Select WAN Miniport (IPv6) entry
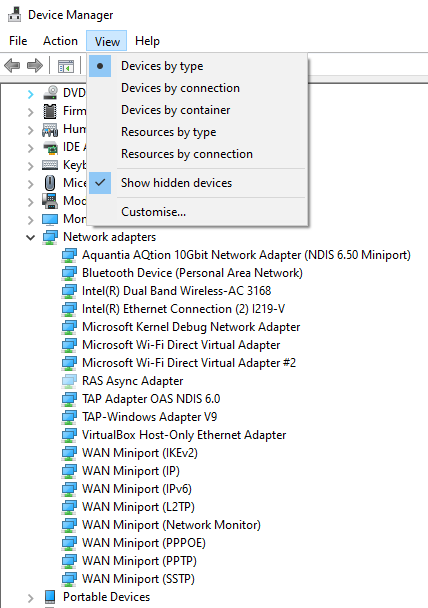 137,489
